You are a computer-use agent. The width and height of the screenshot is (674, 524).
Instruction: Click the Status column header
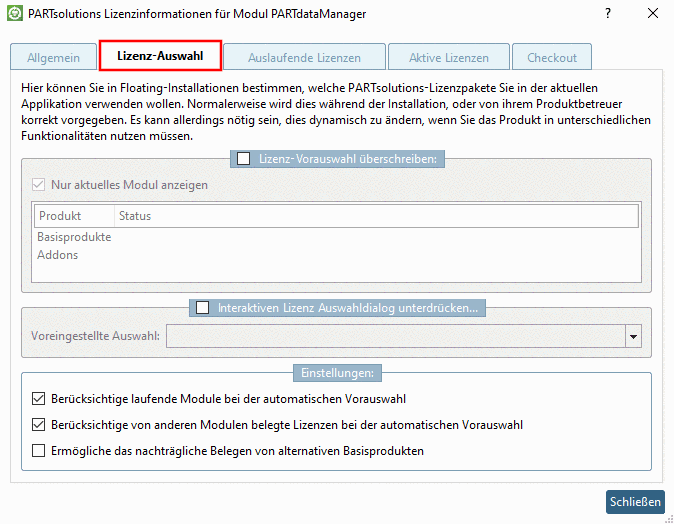376,216
